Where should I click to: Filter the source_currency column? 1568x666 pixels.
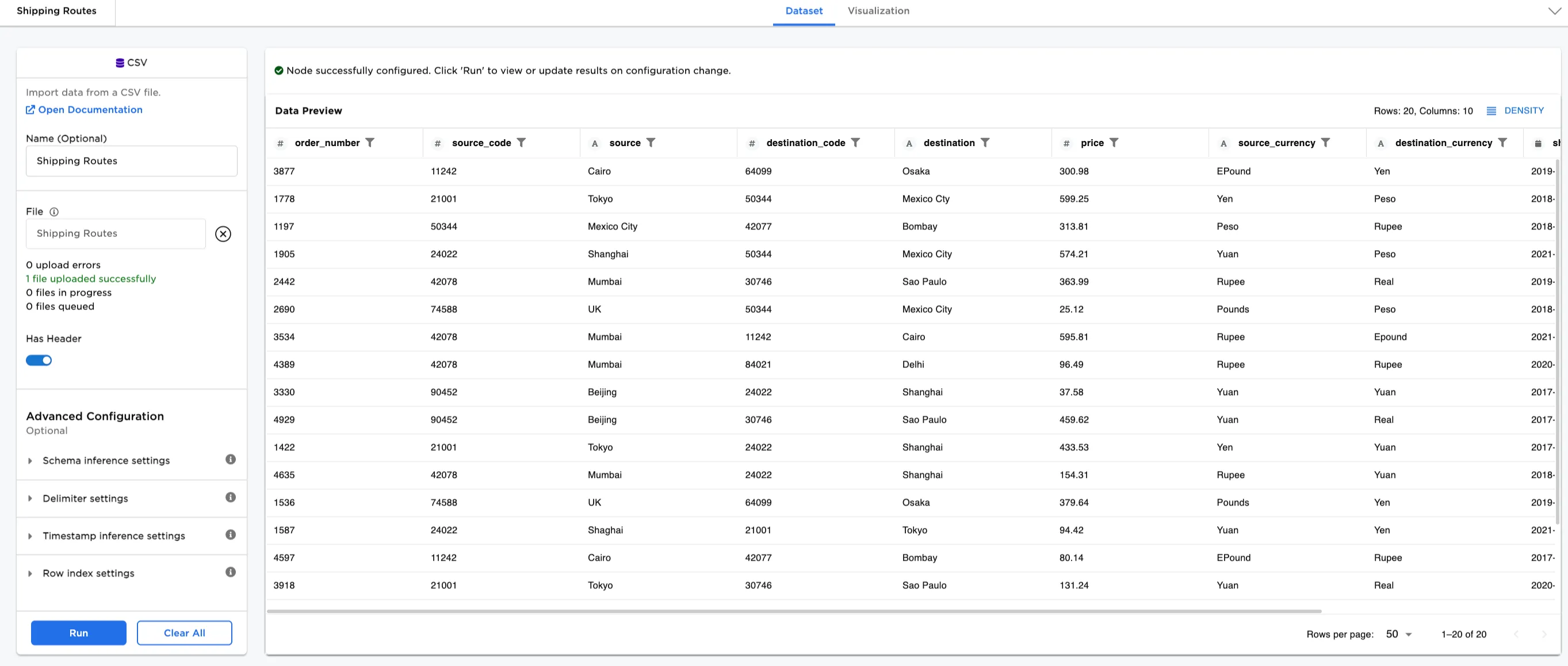[1325, 143]
